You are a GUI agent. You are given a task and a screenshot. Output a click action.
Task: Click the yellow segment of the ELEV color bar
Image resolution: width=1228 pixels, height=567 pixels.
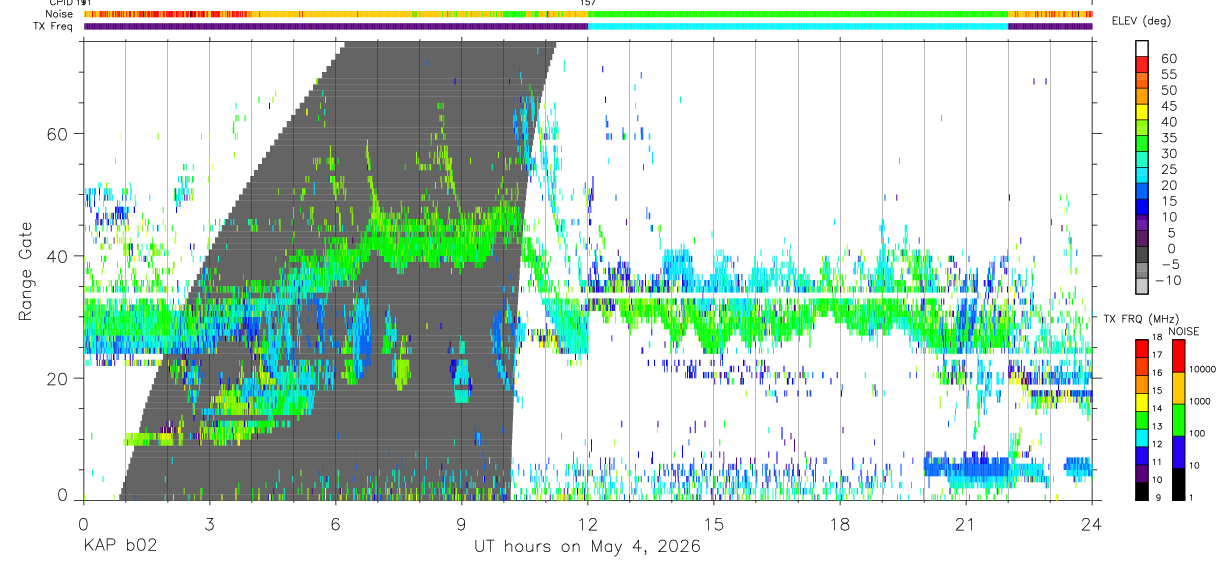1142,113
